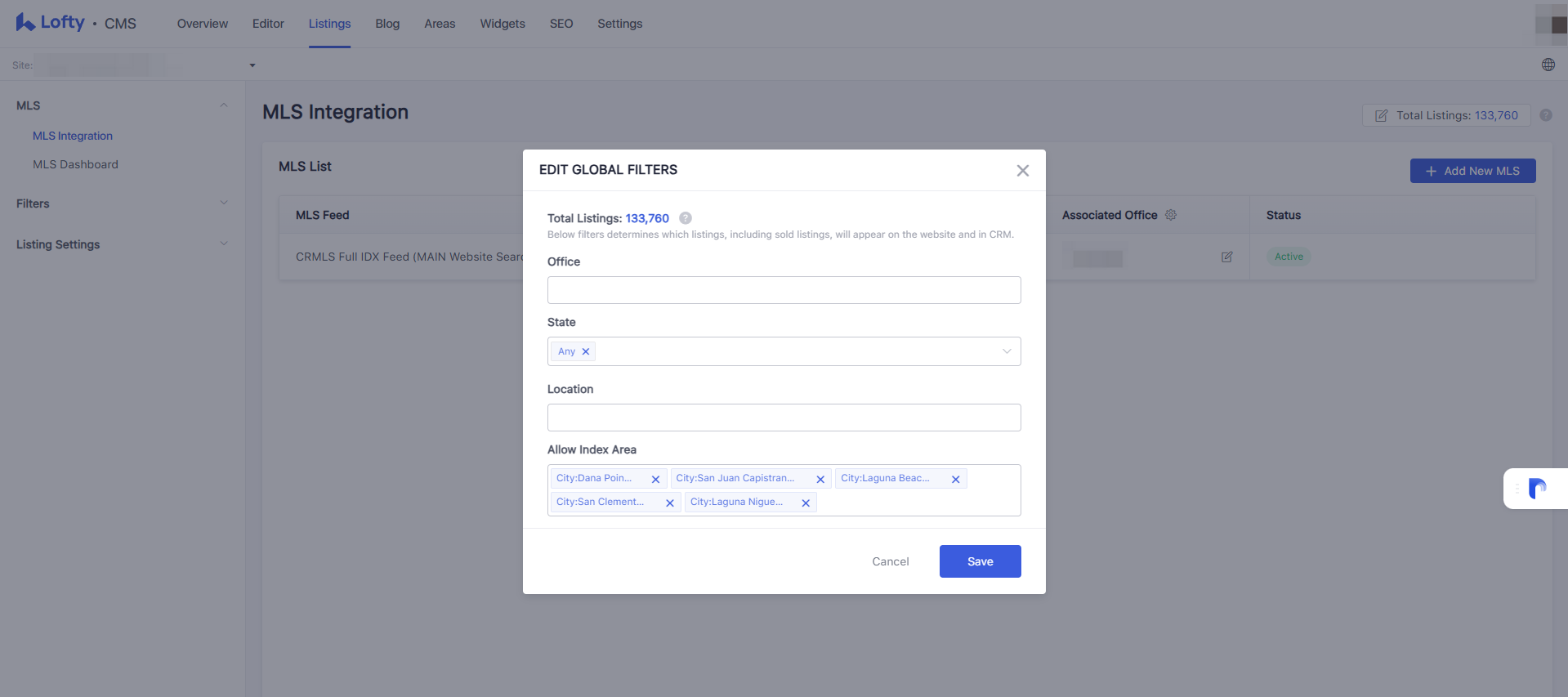This screenshot has height=697, width=1568.
Task: Open the Overview tab
Action: 203,24
